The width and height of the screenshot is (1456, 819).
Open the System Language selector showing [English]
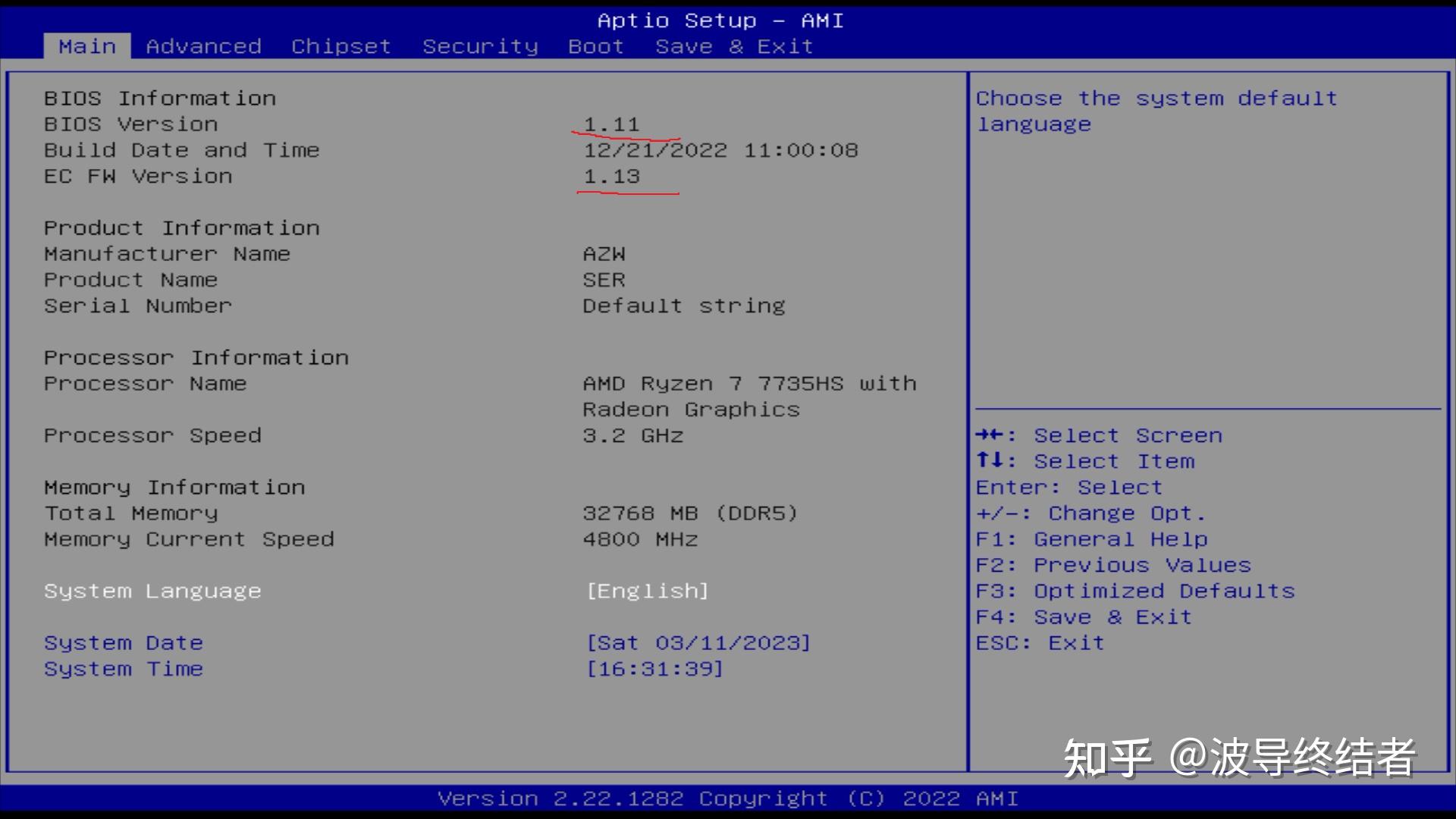coord(647,591)
